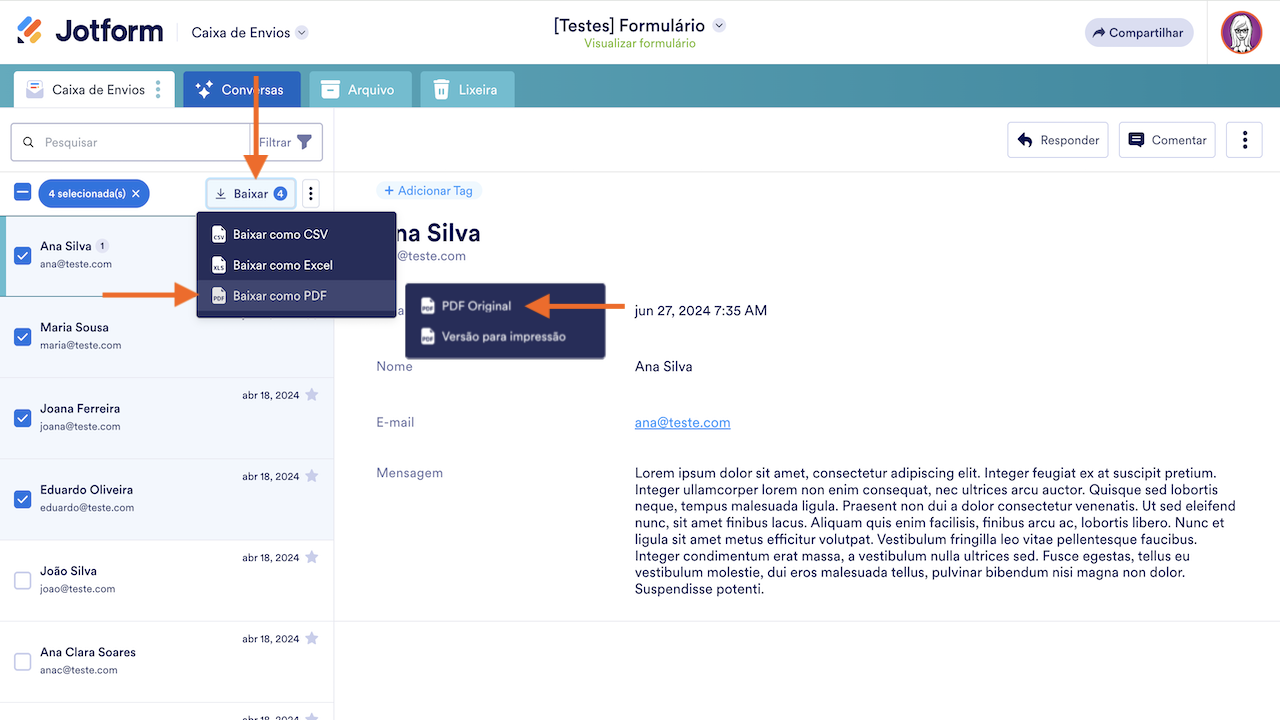Screen dimensions: 1280x720
Task: Click the Lixeira trash icon
Action: click(441, 90)
